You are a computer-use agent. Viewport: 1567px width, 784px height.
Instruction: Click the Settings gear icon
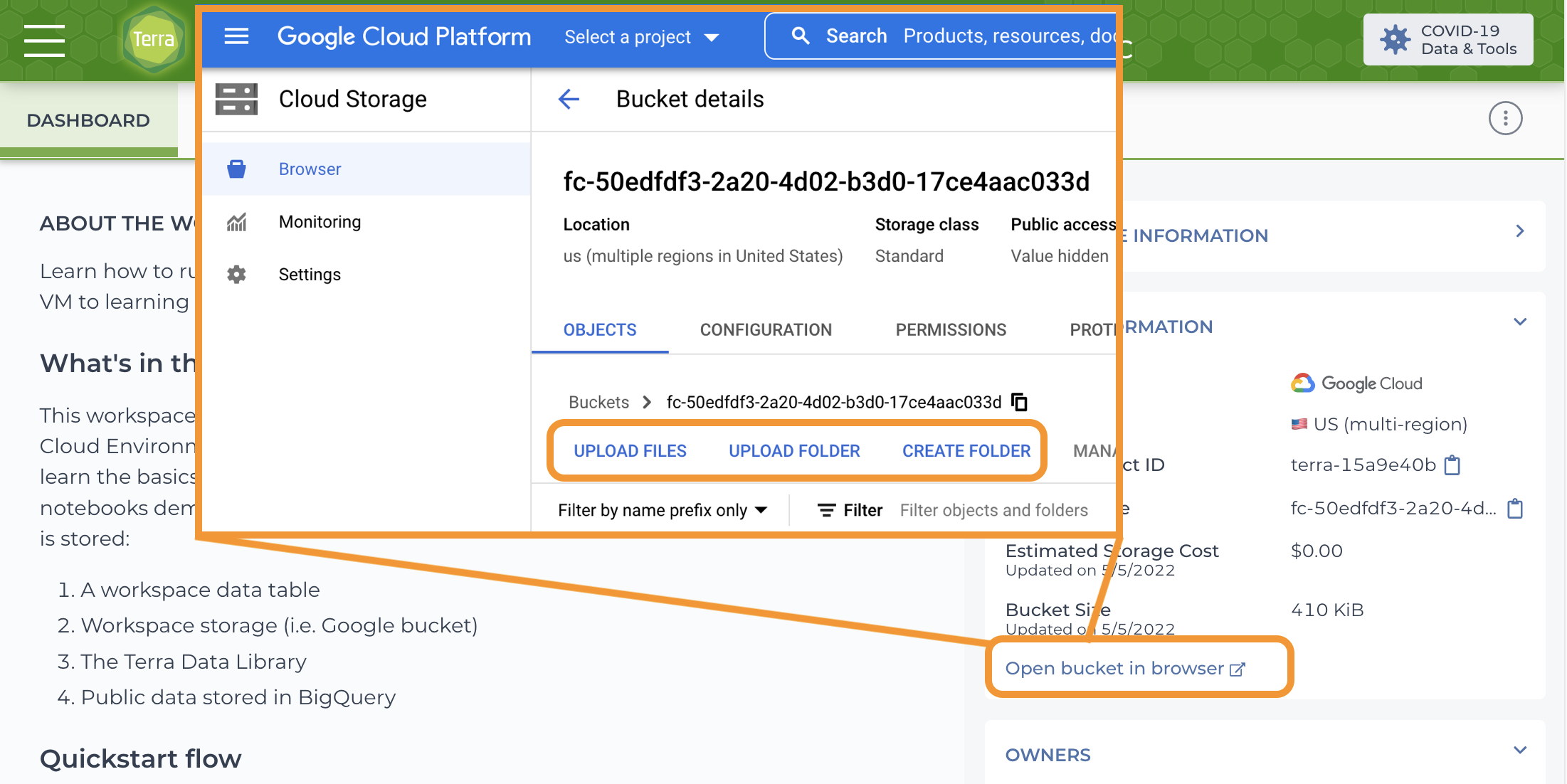tap(236, 275)
